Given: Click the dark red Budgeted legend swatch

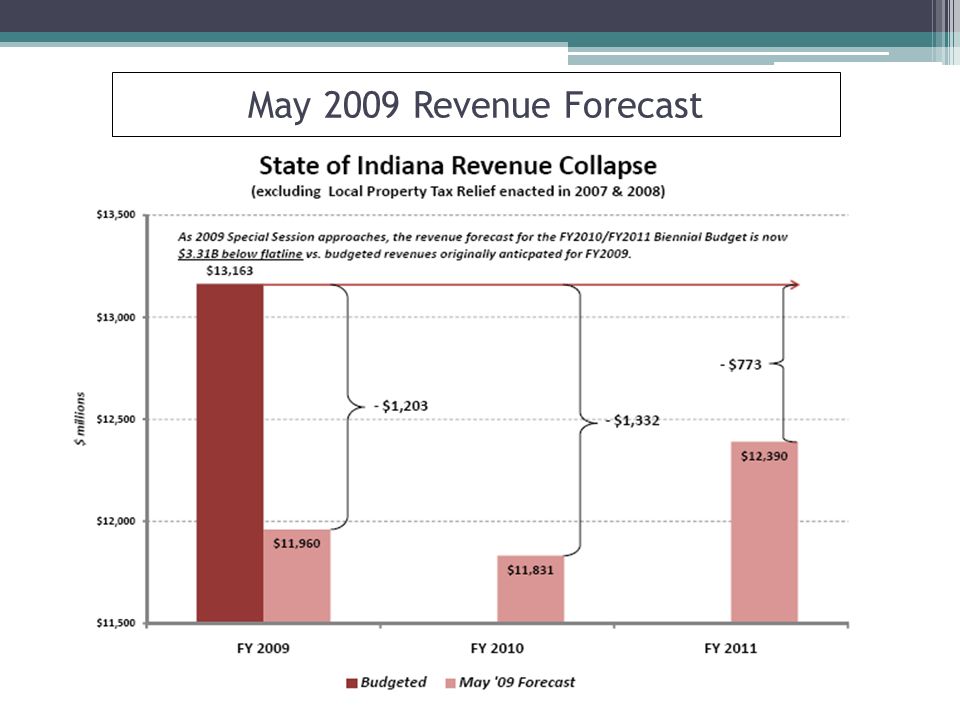Looking at the screenshot, I should pyautogui.click(x=351, y=683).
